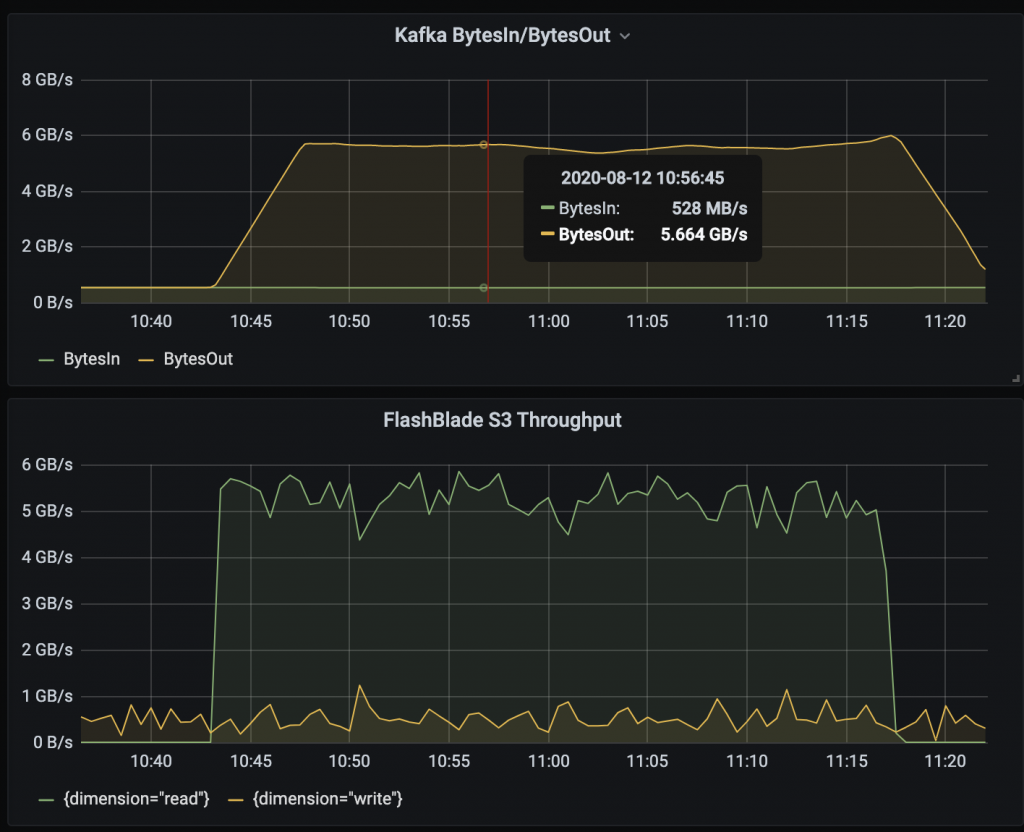Click the 10:45 time label in the FlashBlade panel
The width and height of the screenshot is (1024, 832).
[251, 761]
